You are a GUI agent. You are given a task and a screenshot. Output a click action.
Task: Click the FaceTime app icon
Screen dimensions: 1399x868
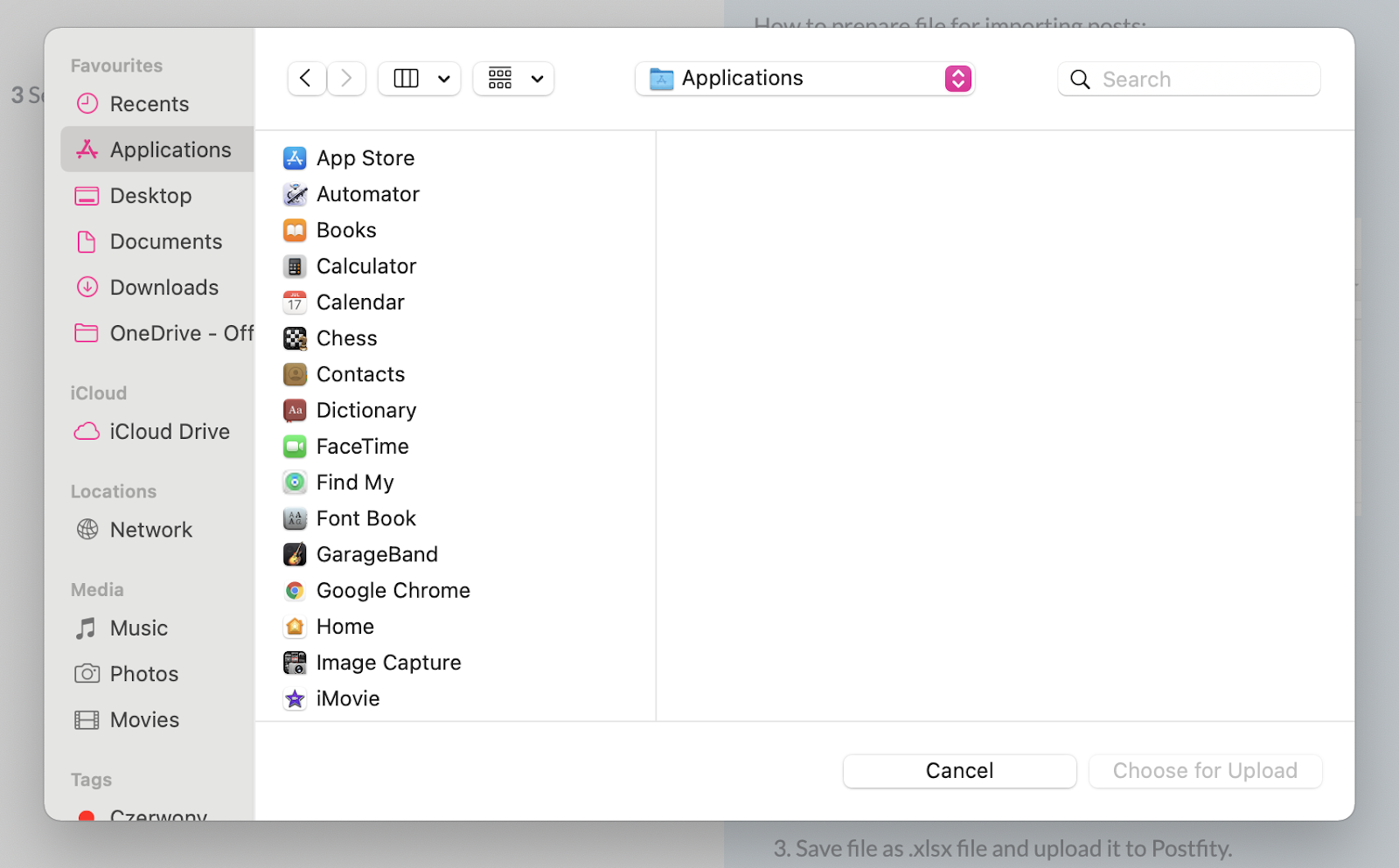tap(295, 447)
